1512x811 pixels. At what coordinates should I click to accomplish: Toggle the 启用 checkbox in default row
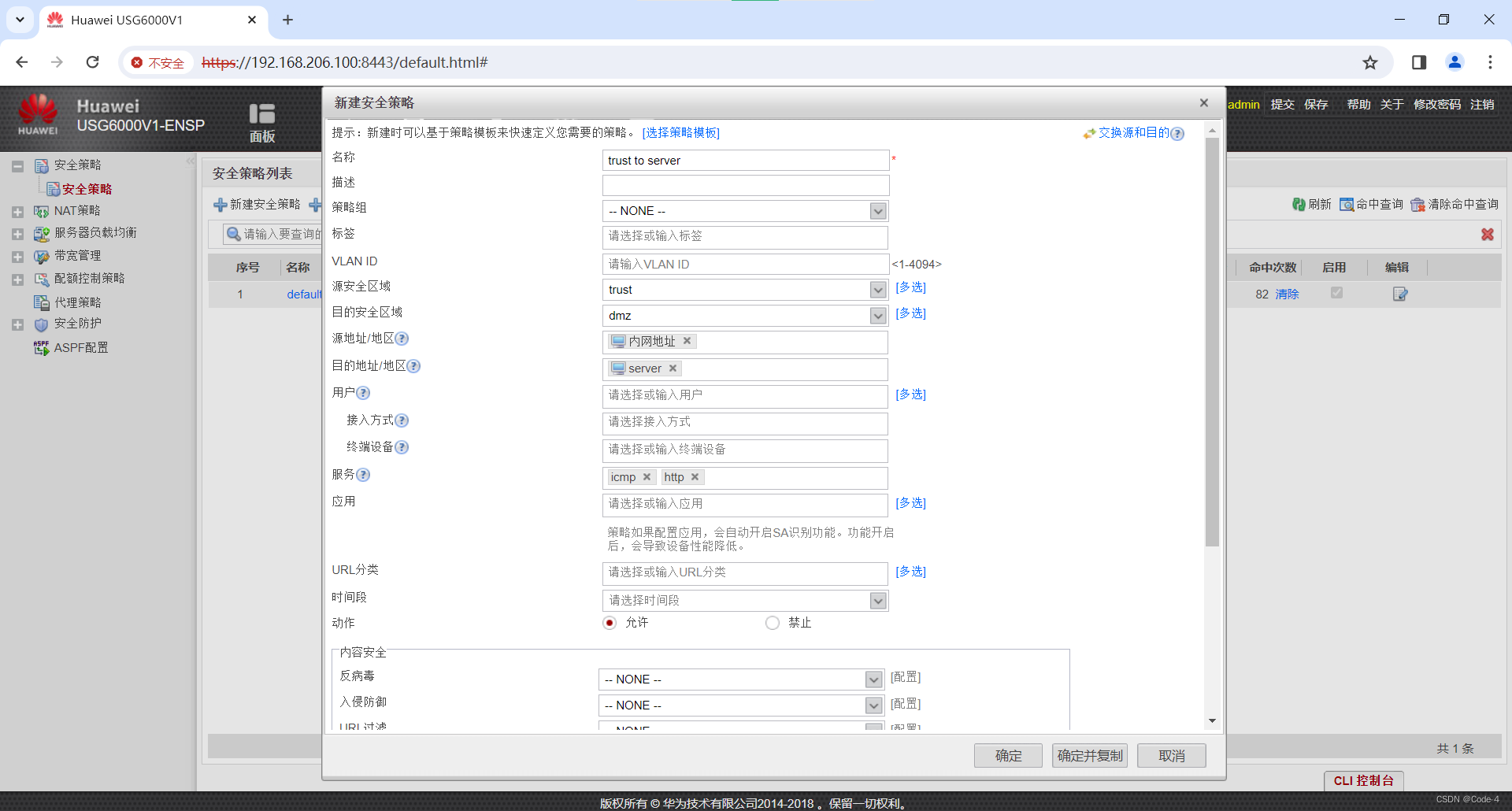pos(1336,293)
